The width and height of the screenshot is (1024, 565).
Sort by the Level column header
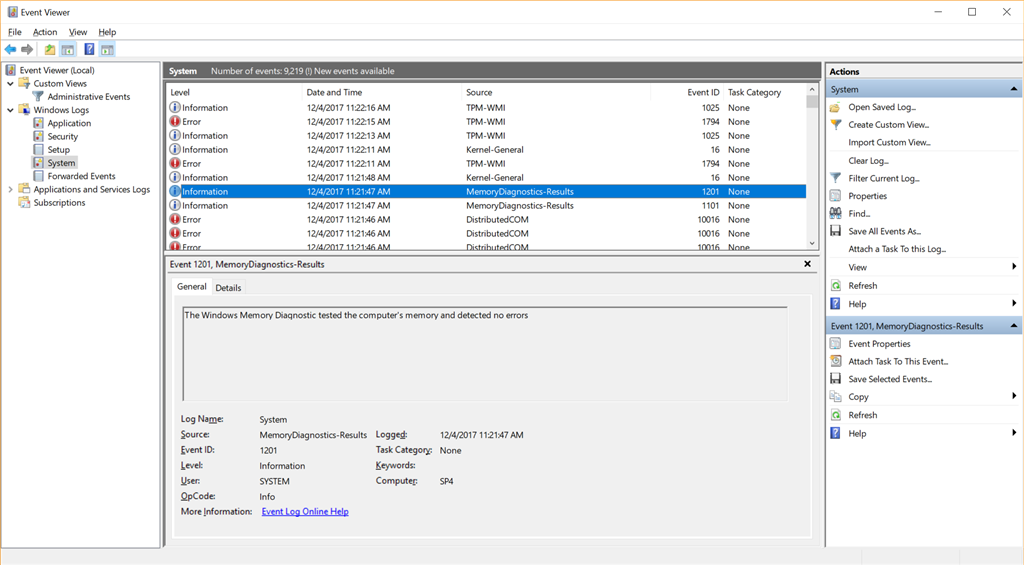pyautogui.click(x=234, y=92)
